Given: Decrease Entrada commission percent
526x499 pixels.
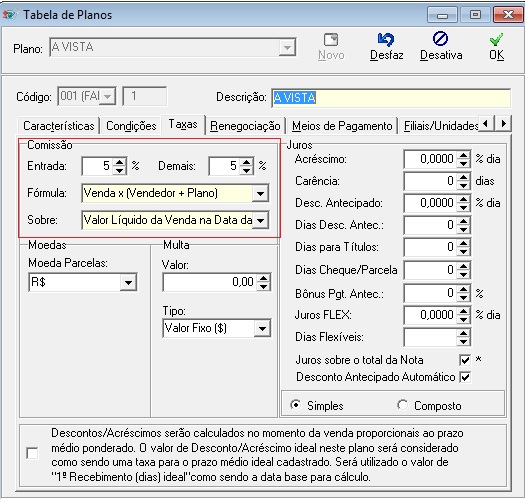Looking at the screenshot, I should coord(120,170).
